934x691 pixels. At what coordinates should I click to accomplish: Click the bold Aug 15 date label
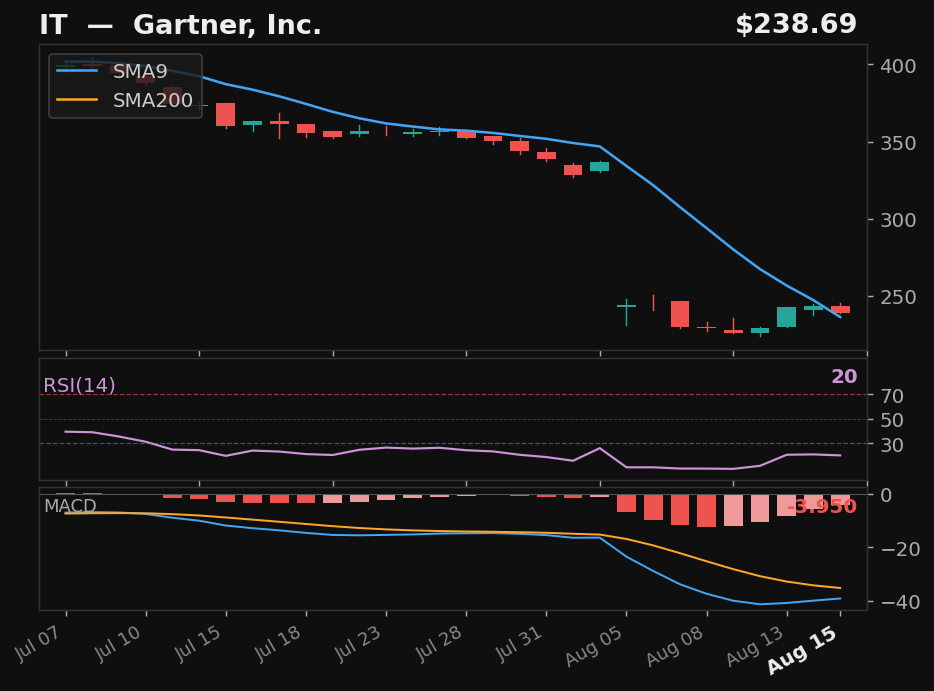(x=802, y=650)
